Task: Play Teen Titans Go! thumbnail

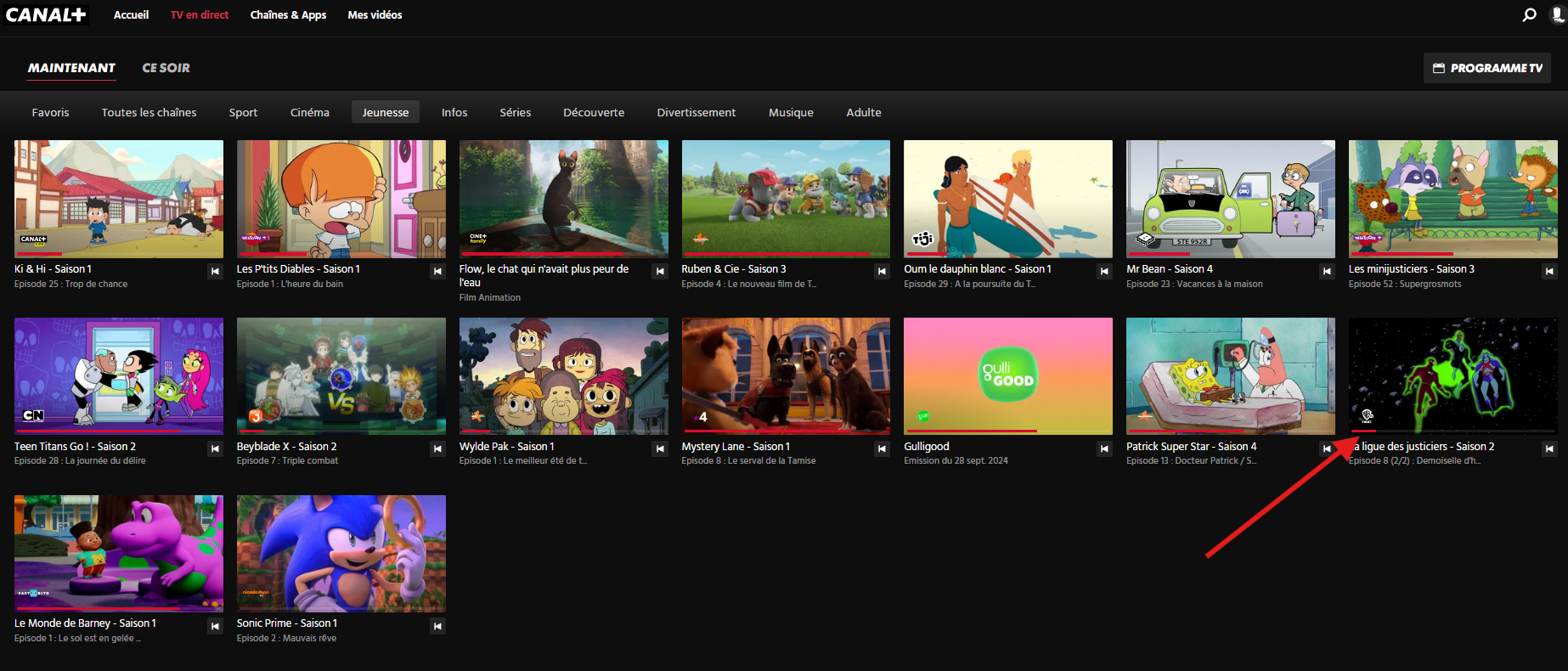Action: pos(119,376)
